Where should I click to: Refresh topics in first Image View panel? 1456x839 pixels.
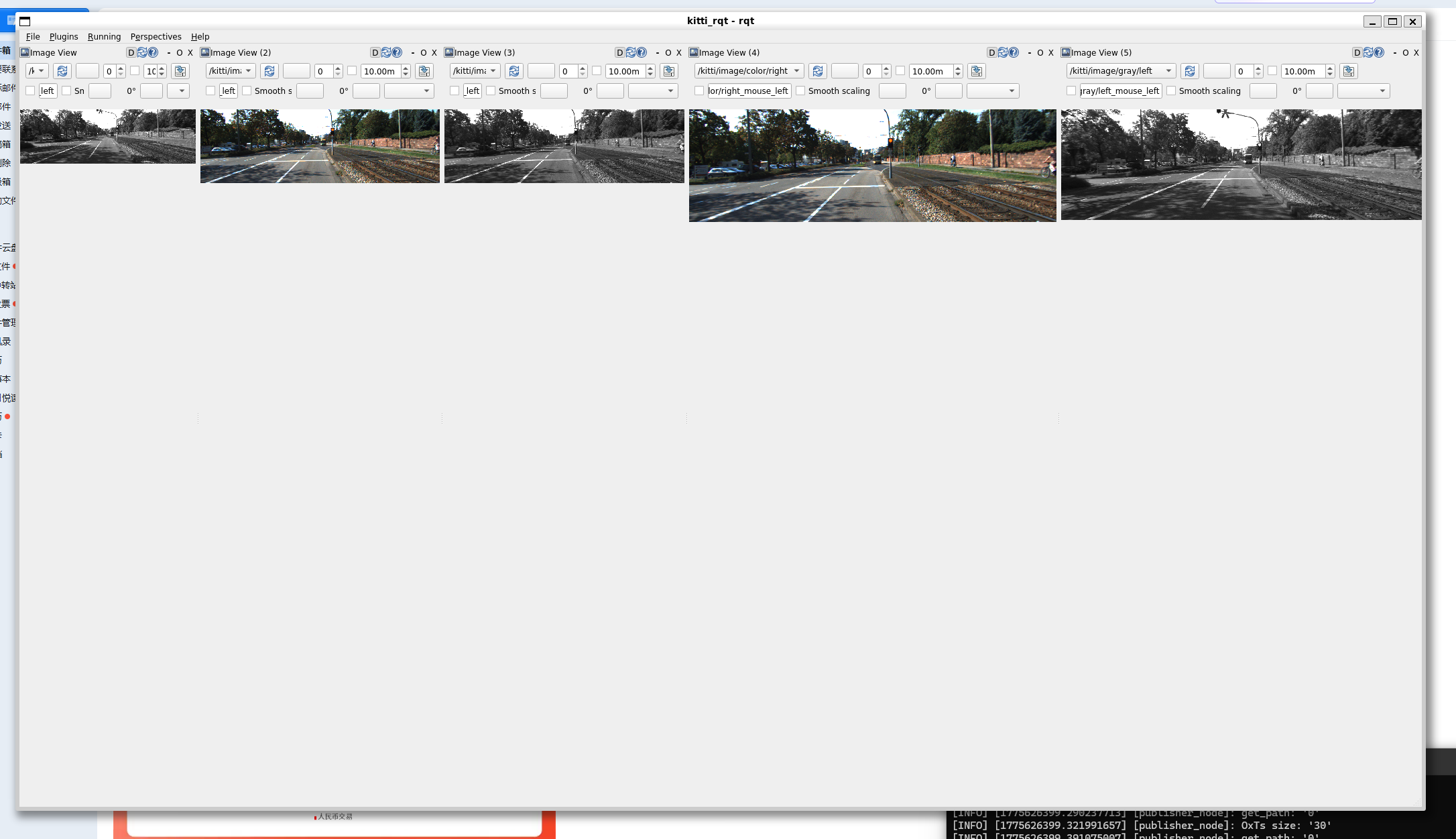62,71
